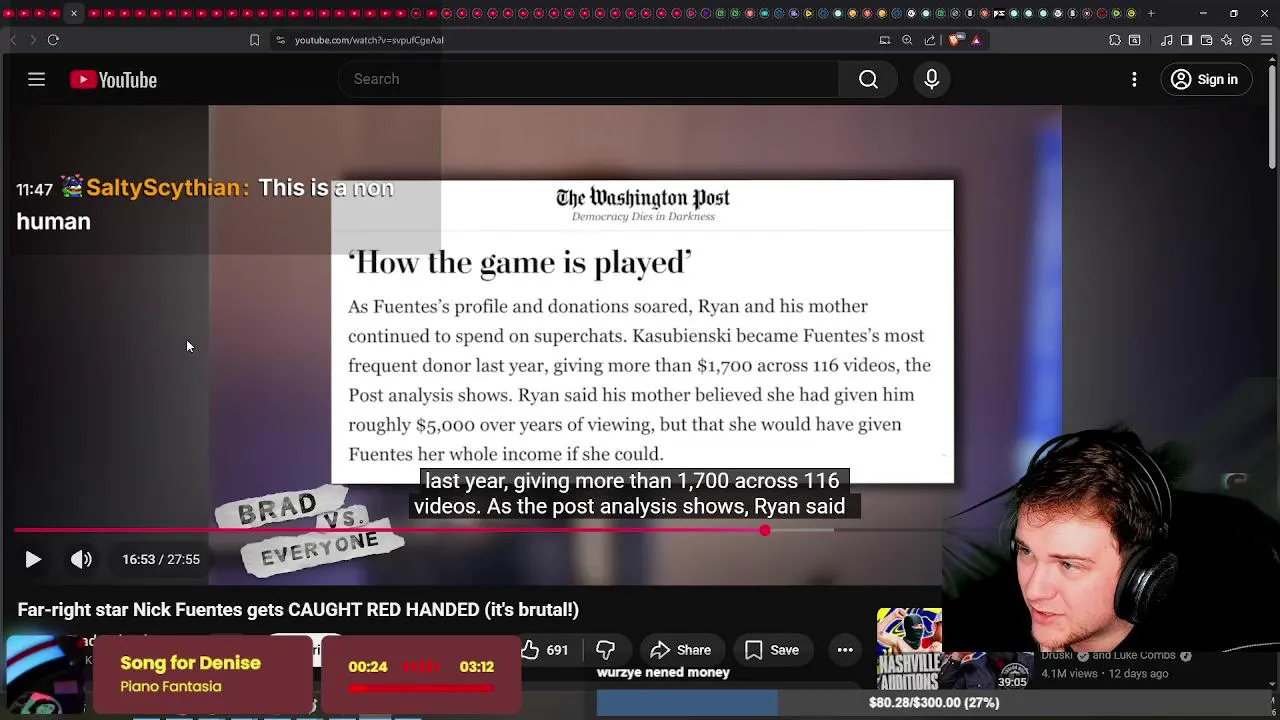Open the browser main hamburger menu
Screen dimensions: 1280x720
(x=1267, y=40)
